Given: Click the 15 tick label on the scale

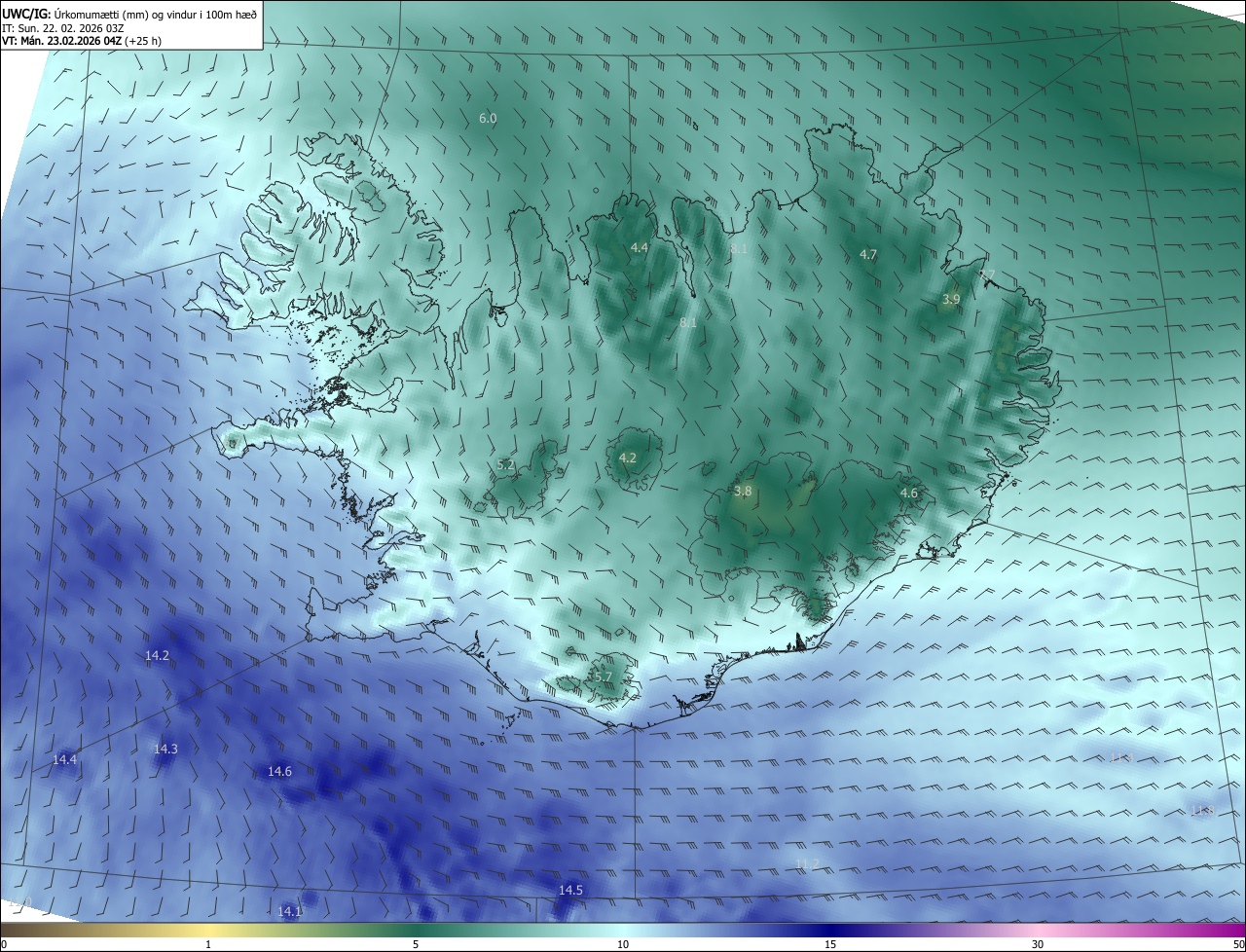Looking at the screenshot, I should [830, 944].
